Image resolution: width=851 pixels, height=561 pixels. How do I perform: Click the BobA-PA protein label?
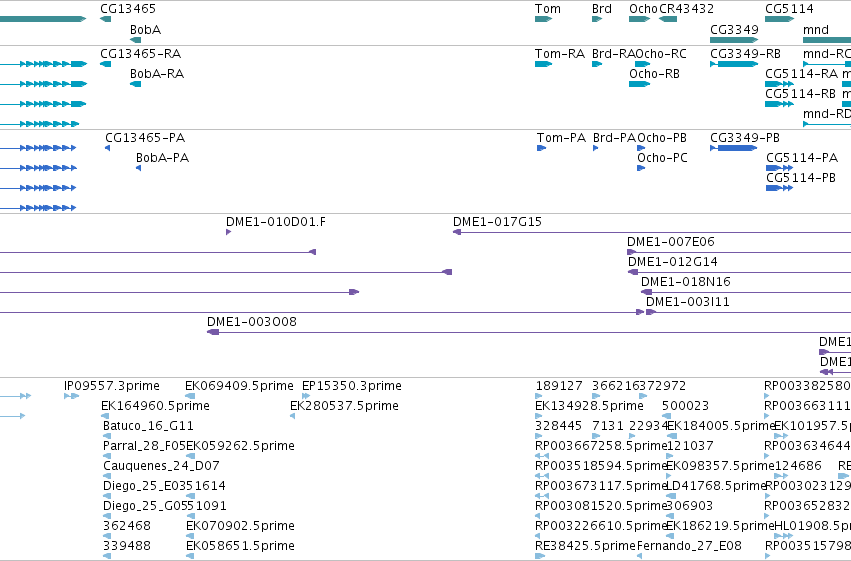click(x=162, y=158)
